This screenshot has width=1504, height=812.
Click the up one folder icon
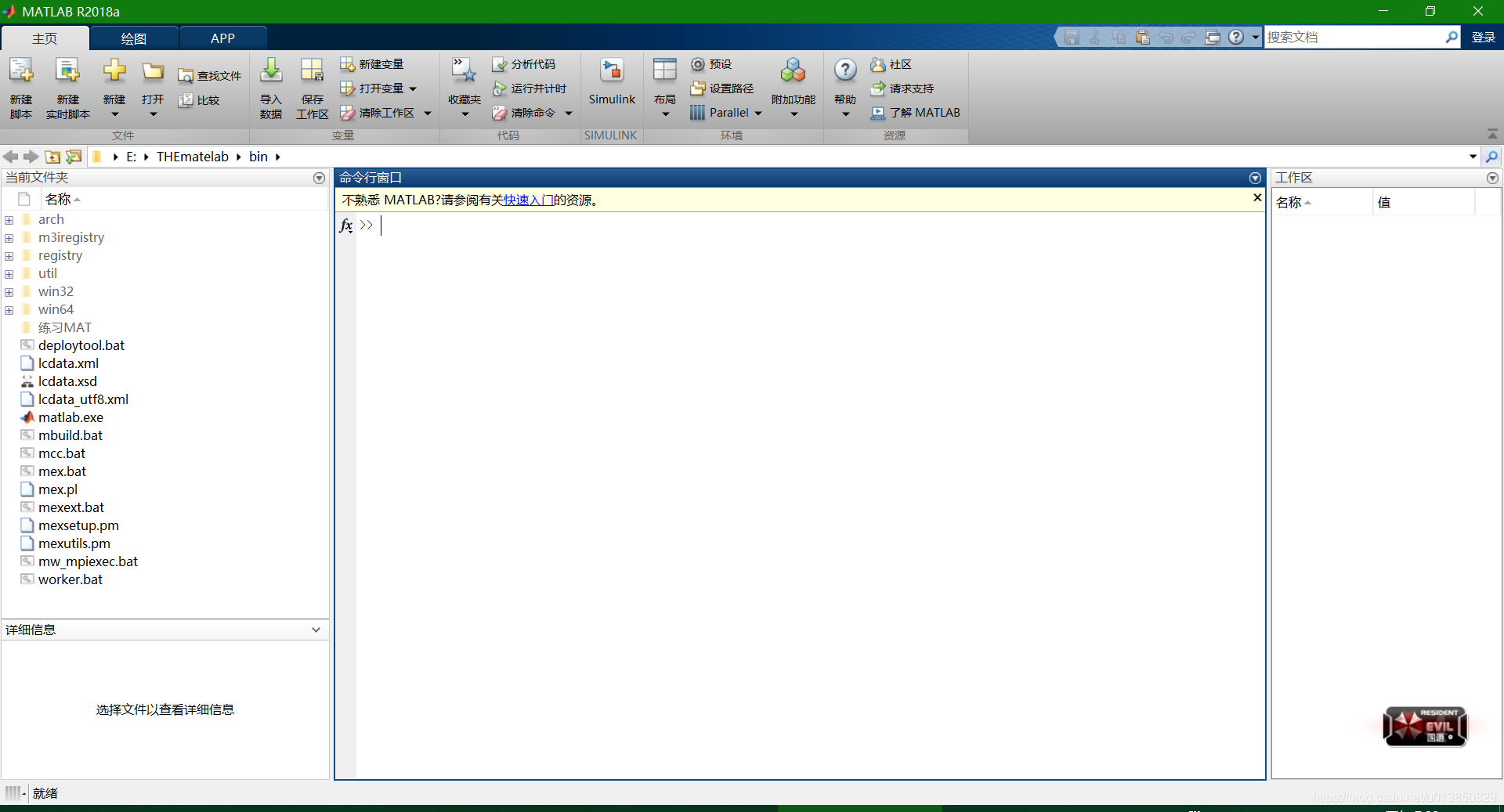coord(52,157)
